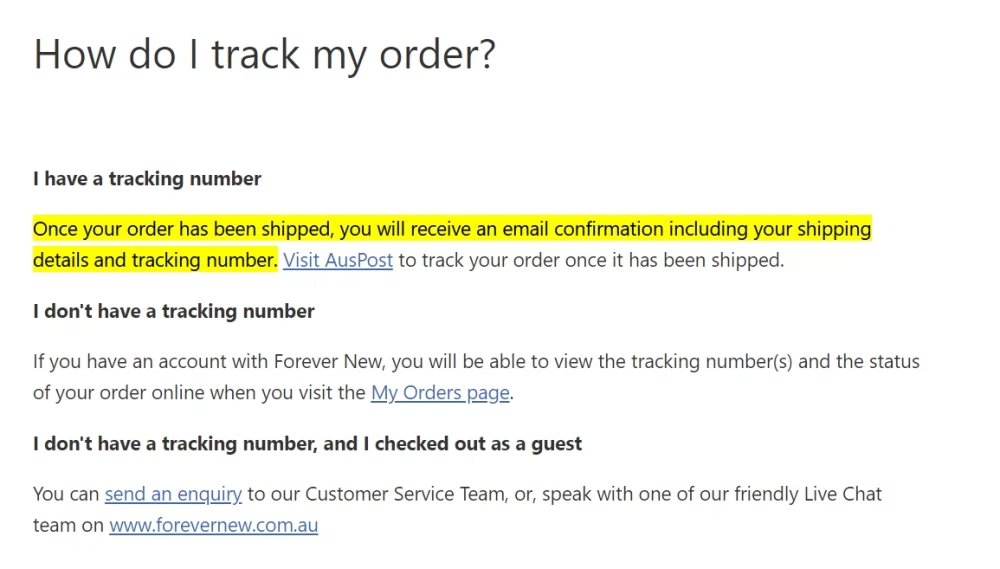The image size is (1000, 569).
Task: Click the 'How do I track my order?' title
Action: tap(265, 54)
